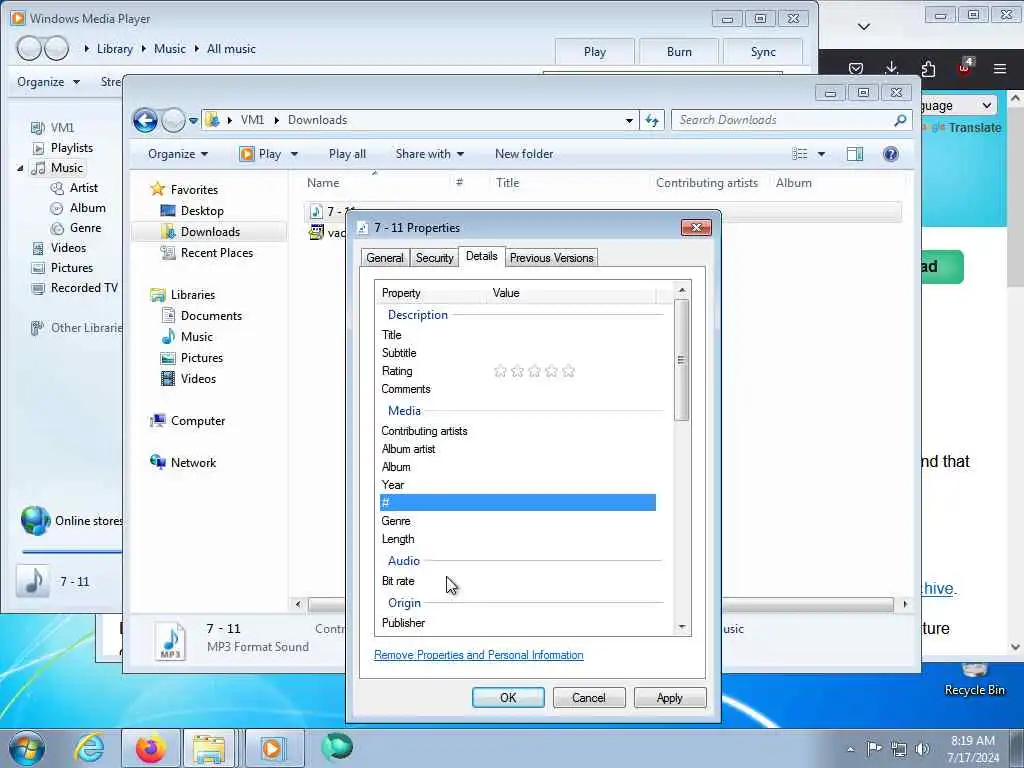This screenshot has width=1024, height=768.
Task: Open Firefox hamburger menu icon
Action: click(x=999, y=68)
